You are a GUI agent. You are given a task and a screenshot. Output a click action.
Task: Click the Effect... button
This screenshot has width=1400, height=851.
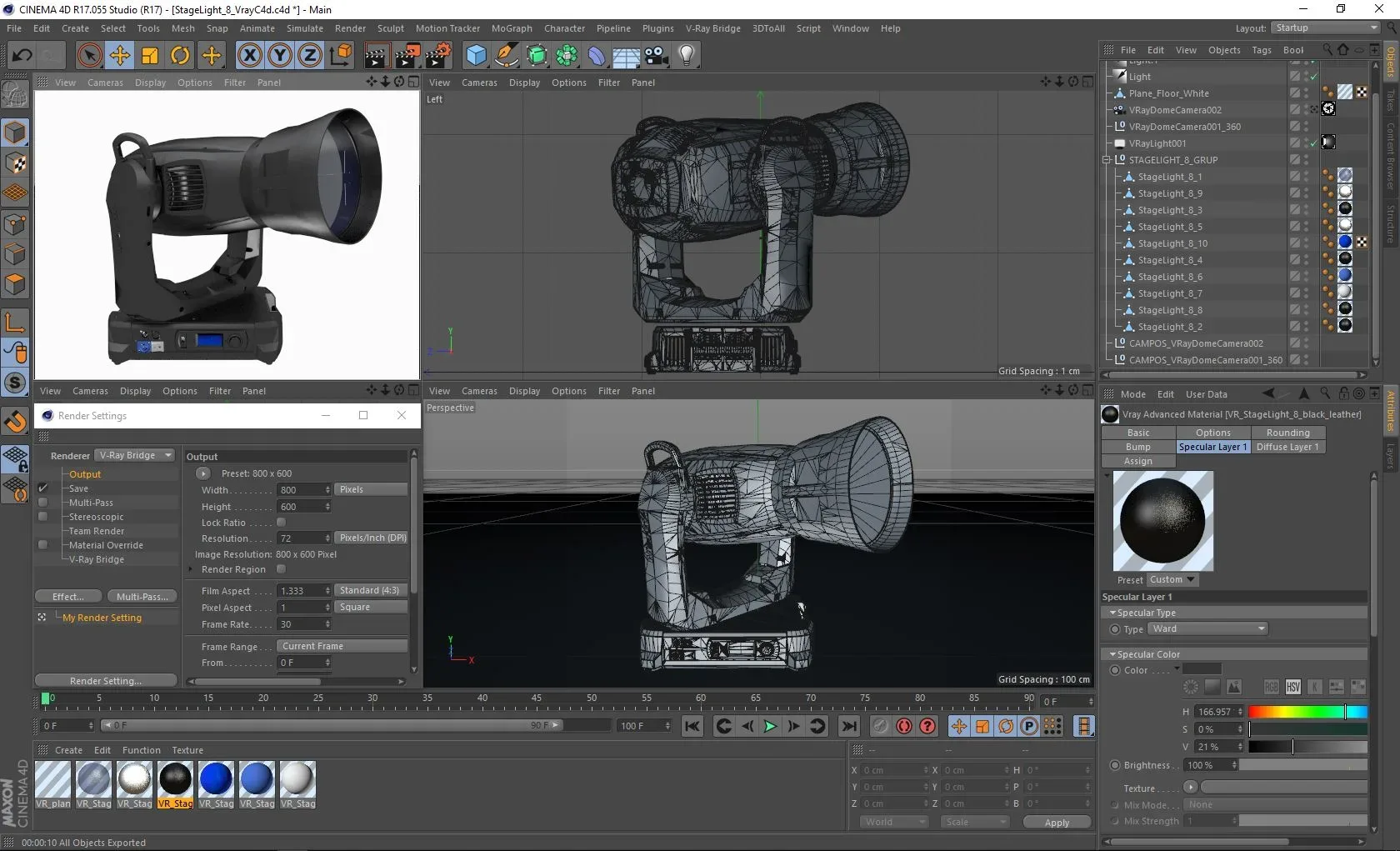(68, 597)
